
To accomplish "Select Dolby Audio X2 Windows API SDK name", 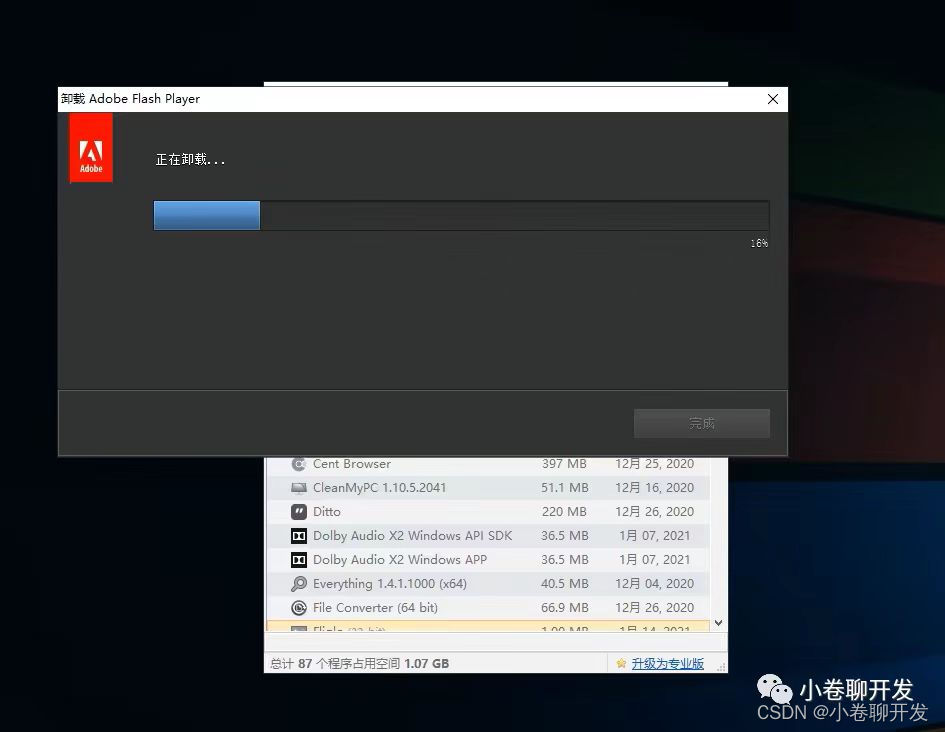I will pyautogui.click(x=412, y=536).
